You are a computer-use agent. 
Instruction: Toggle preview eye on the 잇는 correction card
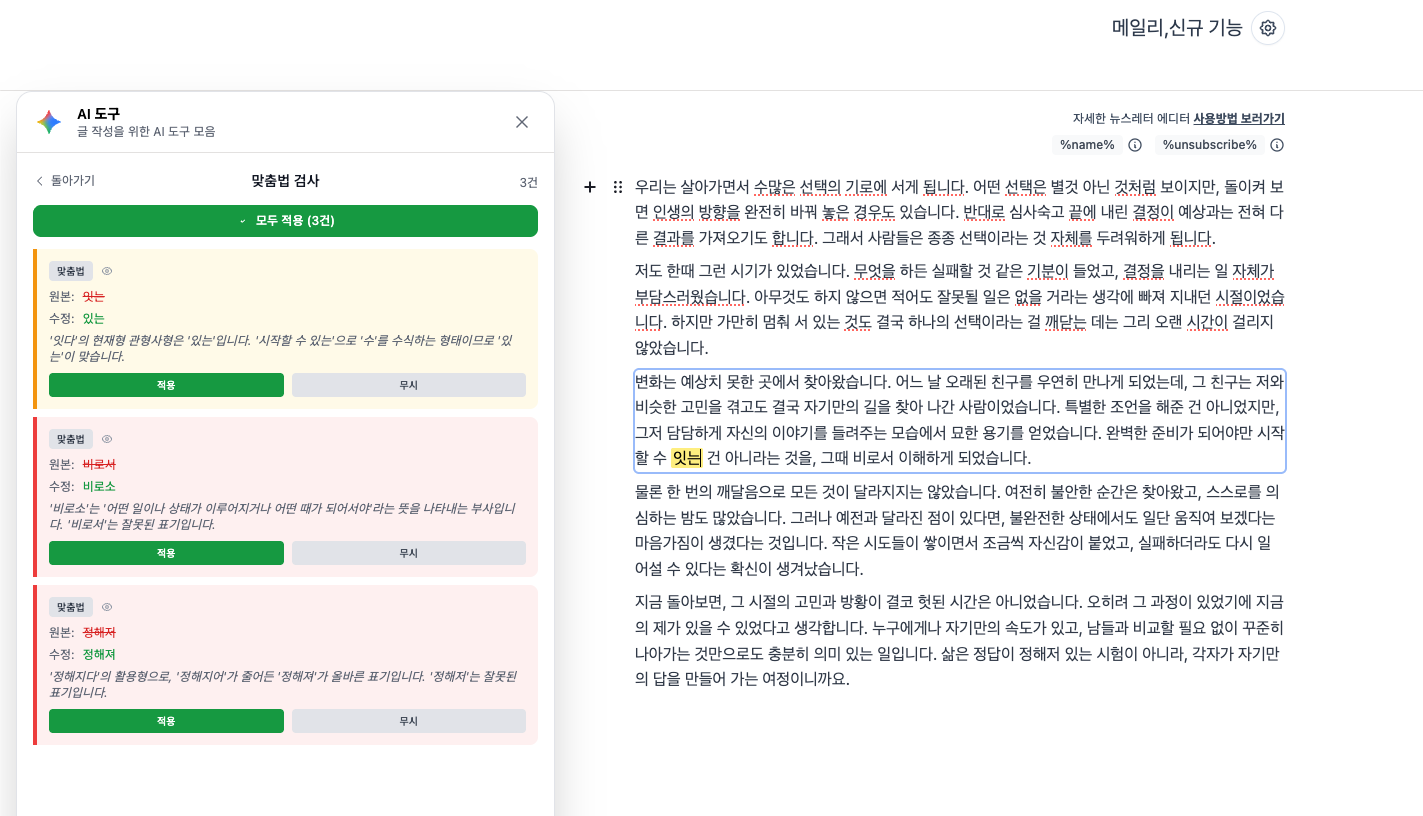(x=107, y=270)
